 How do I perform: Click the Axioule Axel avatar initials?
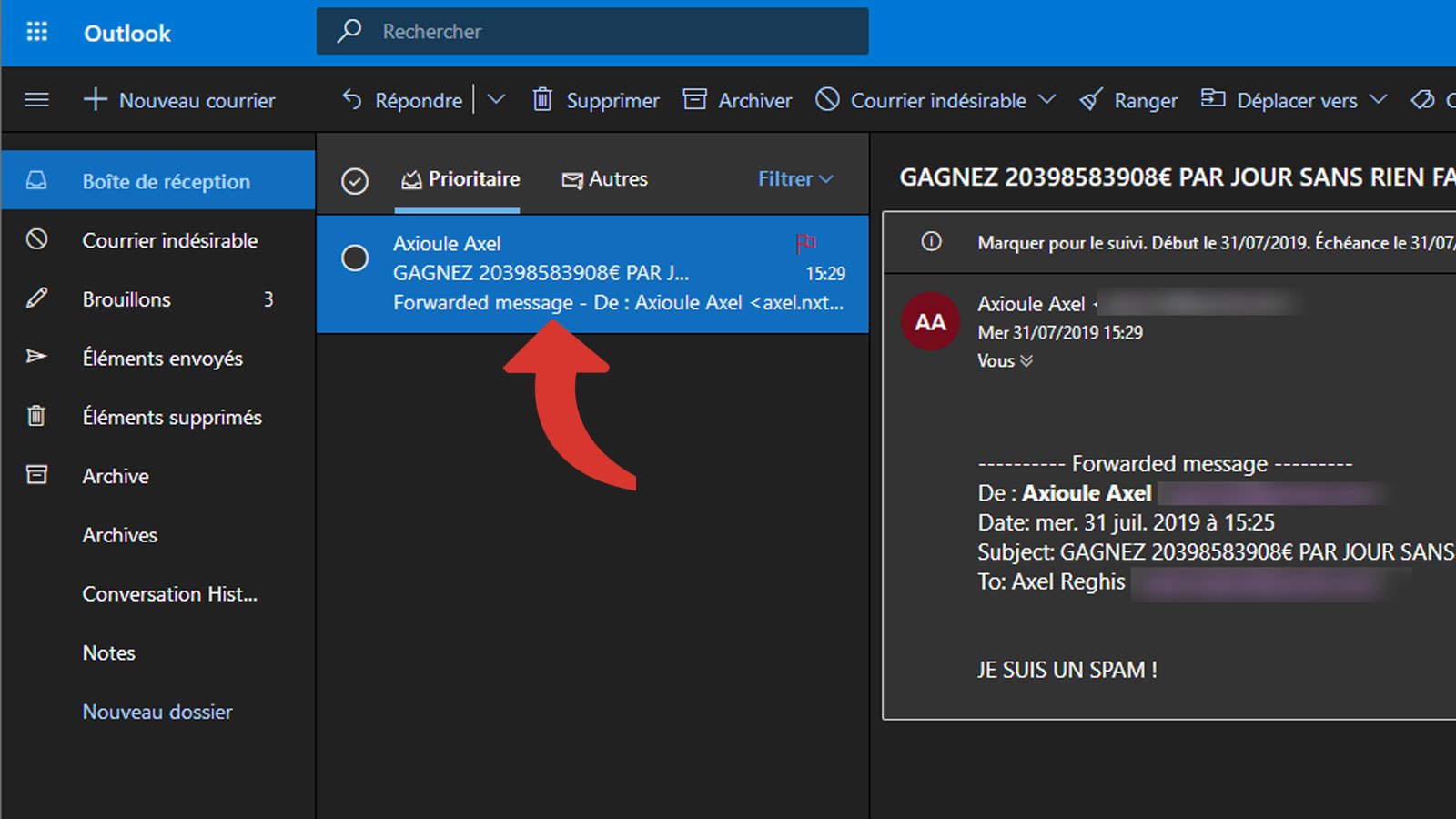point(930,321)
